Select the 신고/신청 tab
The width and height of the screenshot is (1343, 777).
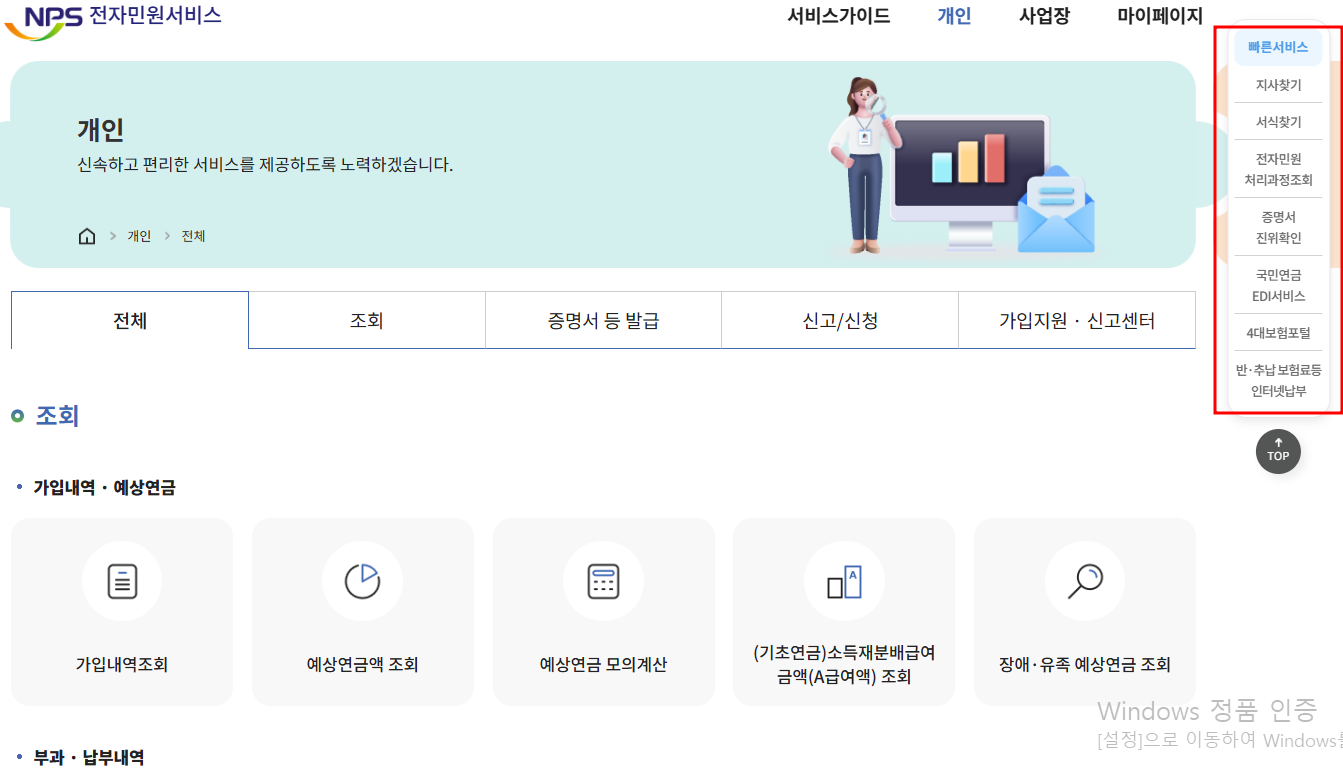(x=839, y=319)
